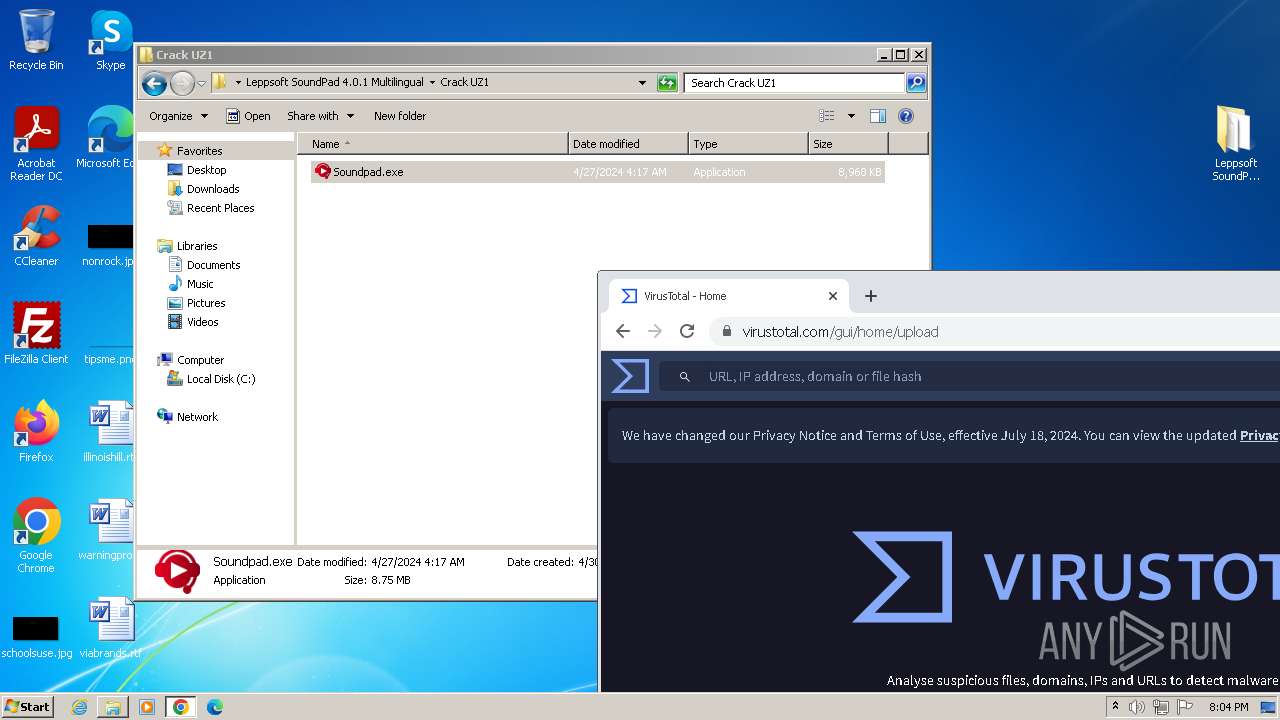The width and height of the screenshot is (1280, 720).
Task: Open Local Disk (C:) in navigation pane
Action: (x=221, y=379)
